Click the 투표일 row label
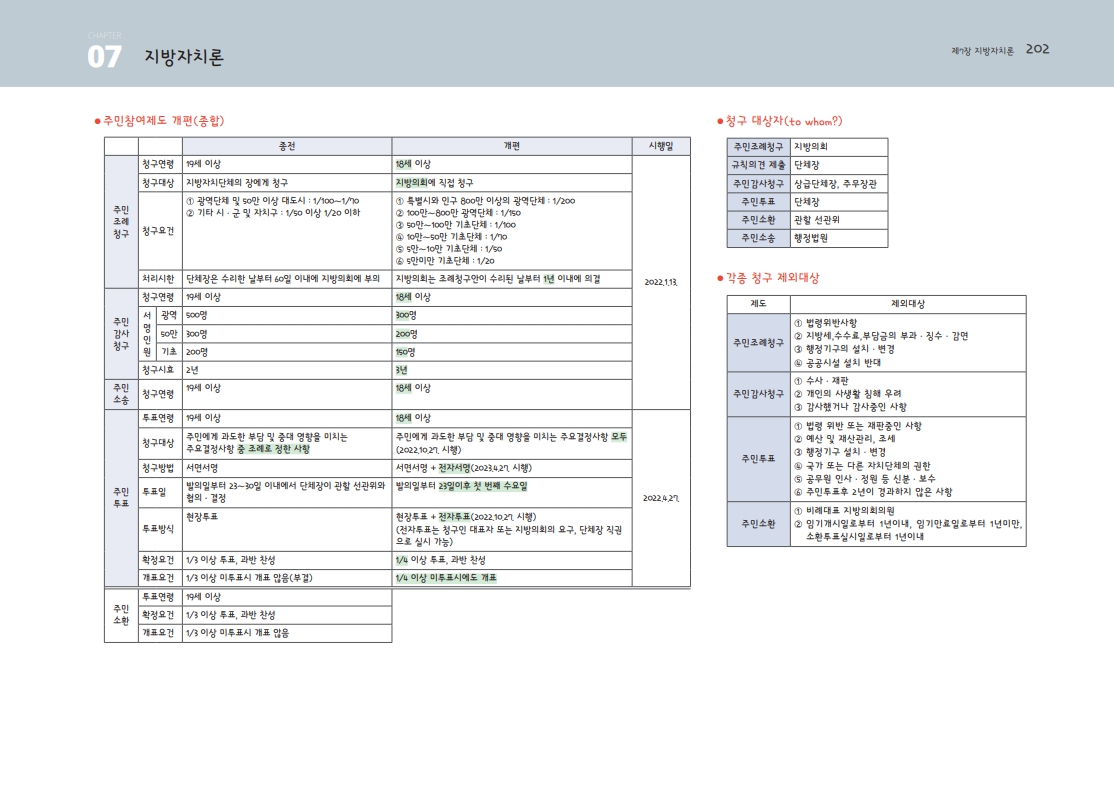1114x786 pixels. click(x=154, y=492)
